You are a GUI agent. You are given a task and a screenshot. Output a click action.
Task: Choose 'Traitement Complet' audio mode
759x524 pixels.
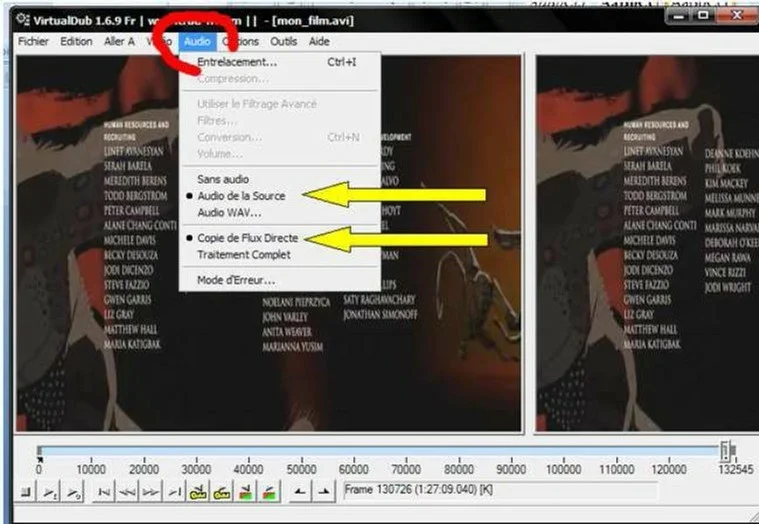click(243, 254)
